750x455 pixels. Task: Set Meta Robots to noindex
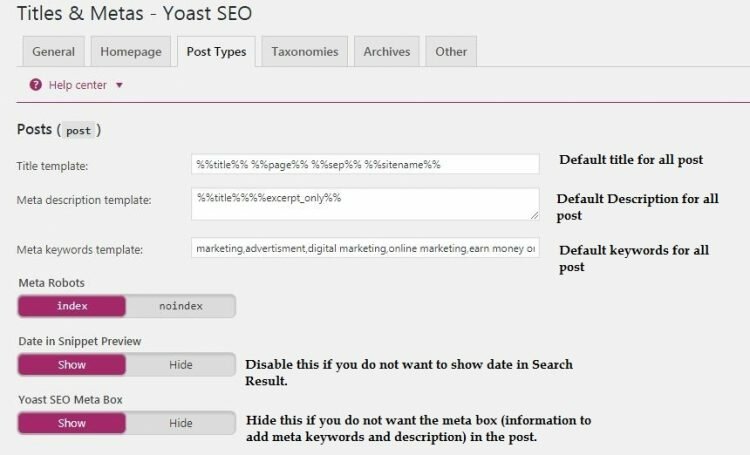[181, 306]
